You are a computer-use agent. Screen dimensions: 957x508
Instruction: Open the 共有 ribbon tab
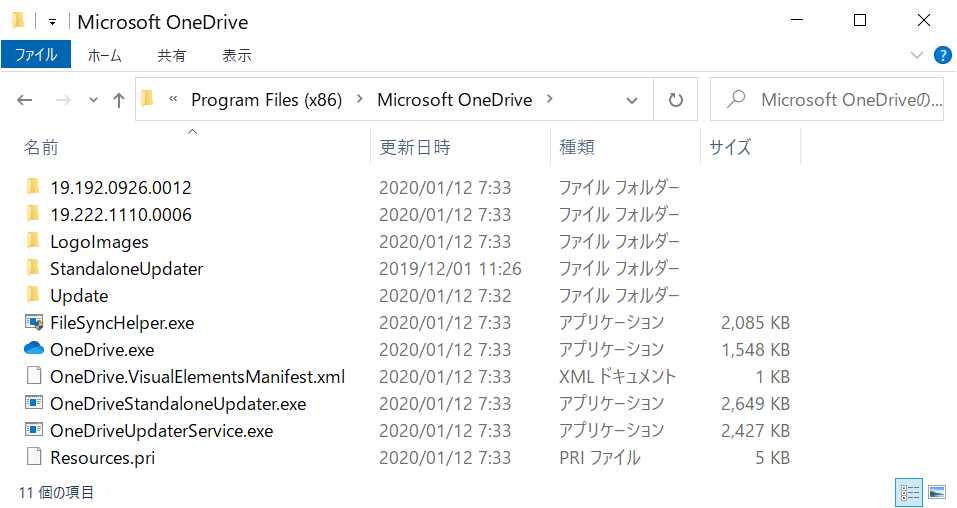172,56
